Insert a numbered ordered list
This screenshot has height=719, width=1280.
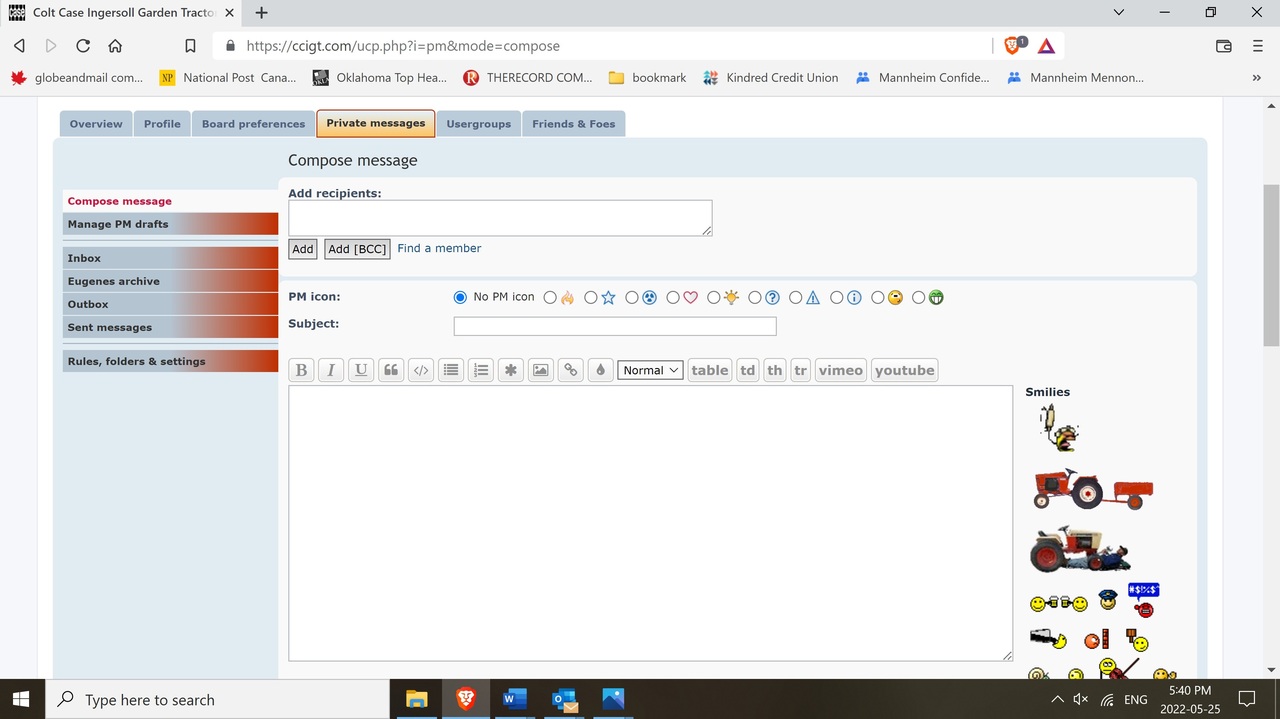[481, 370]
